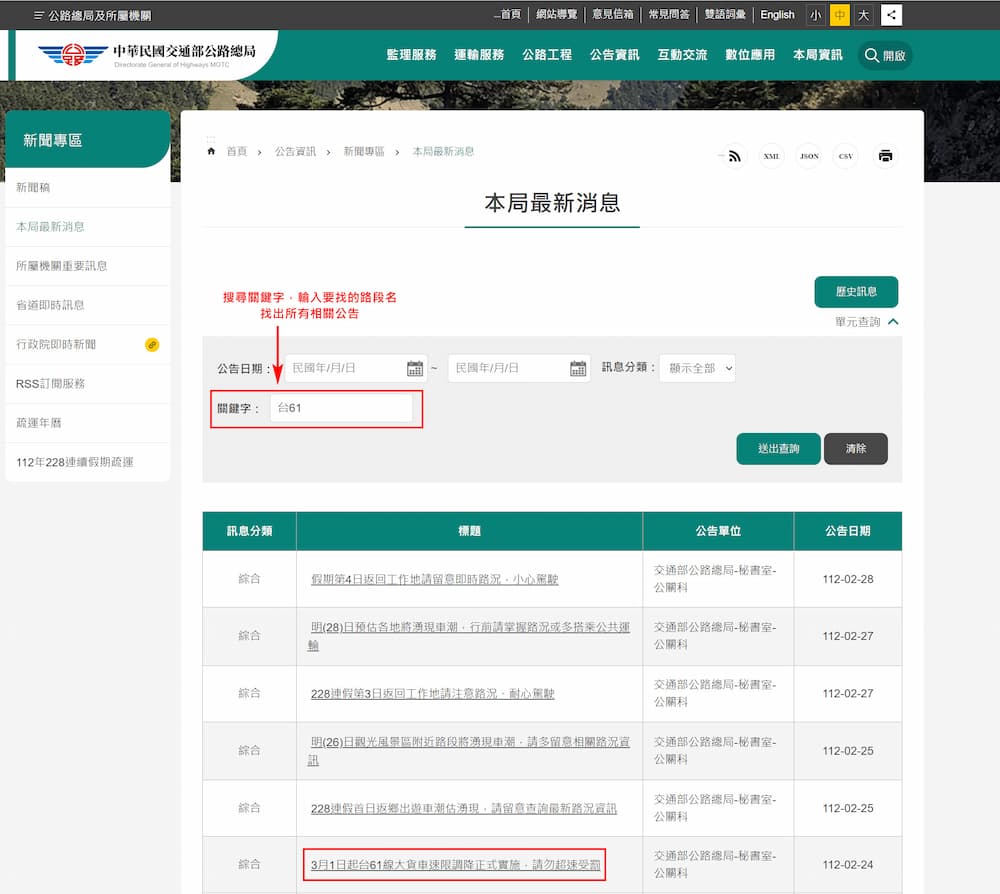This screenshot has height=894, width=1000.
Task: Collapse the 單元查詢 panel
Action: click(x=867, y=322)
